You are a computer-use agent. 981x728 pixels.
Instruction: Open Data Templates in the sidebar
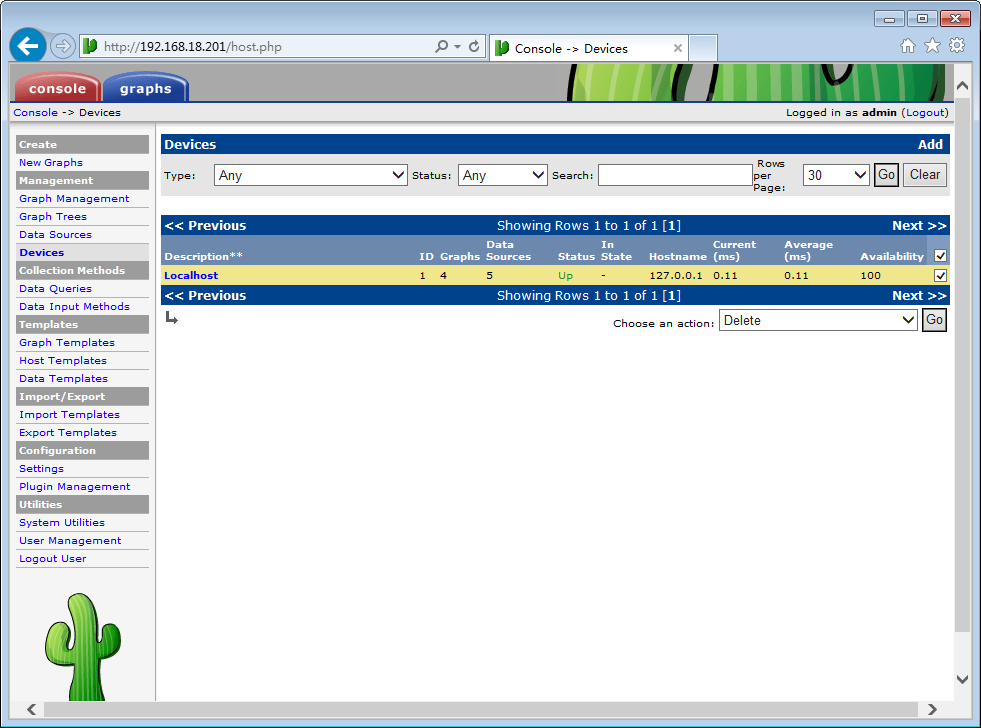63,379
